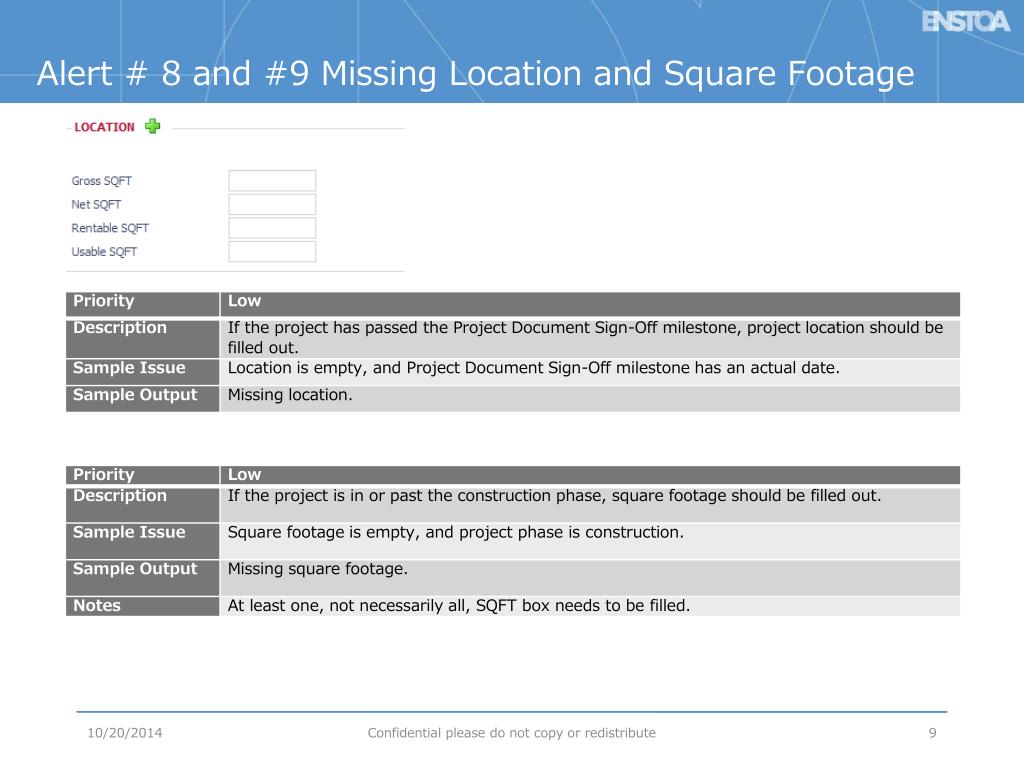Image resolution: width=1024 pixels, height=768 pixels.
Task: Click 'Location is empty' sample issue text
Action: [533, 368]
